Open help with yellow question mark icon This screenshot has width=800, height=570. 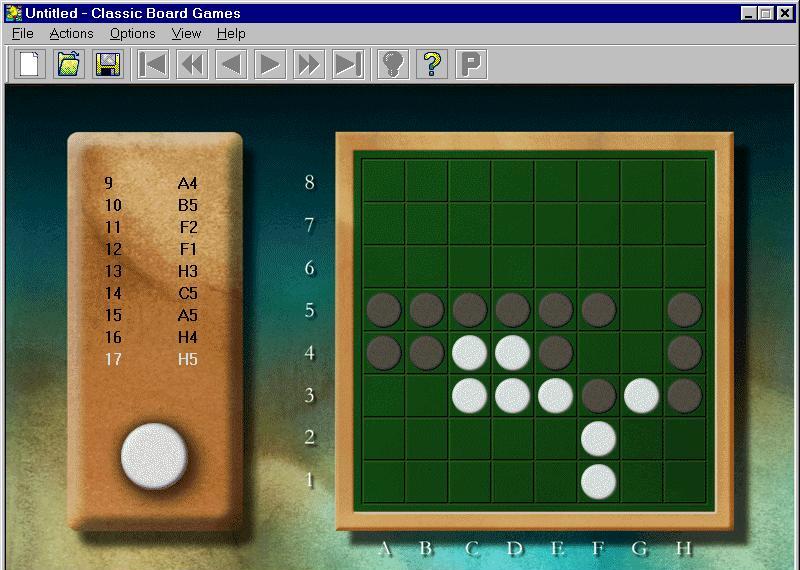click(x=432, y=65)
